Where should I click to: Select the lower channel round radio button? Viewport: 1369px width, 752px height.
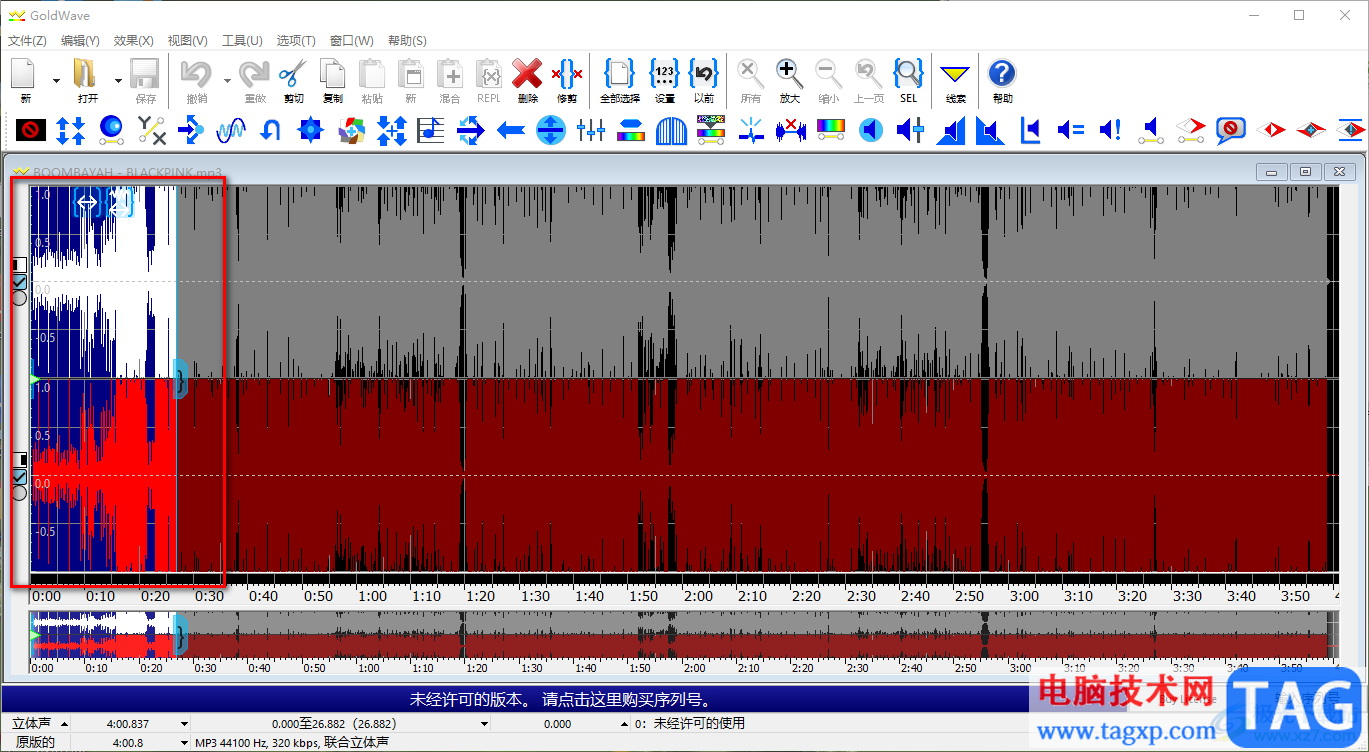click(19, 492)
